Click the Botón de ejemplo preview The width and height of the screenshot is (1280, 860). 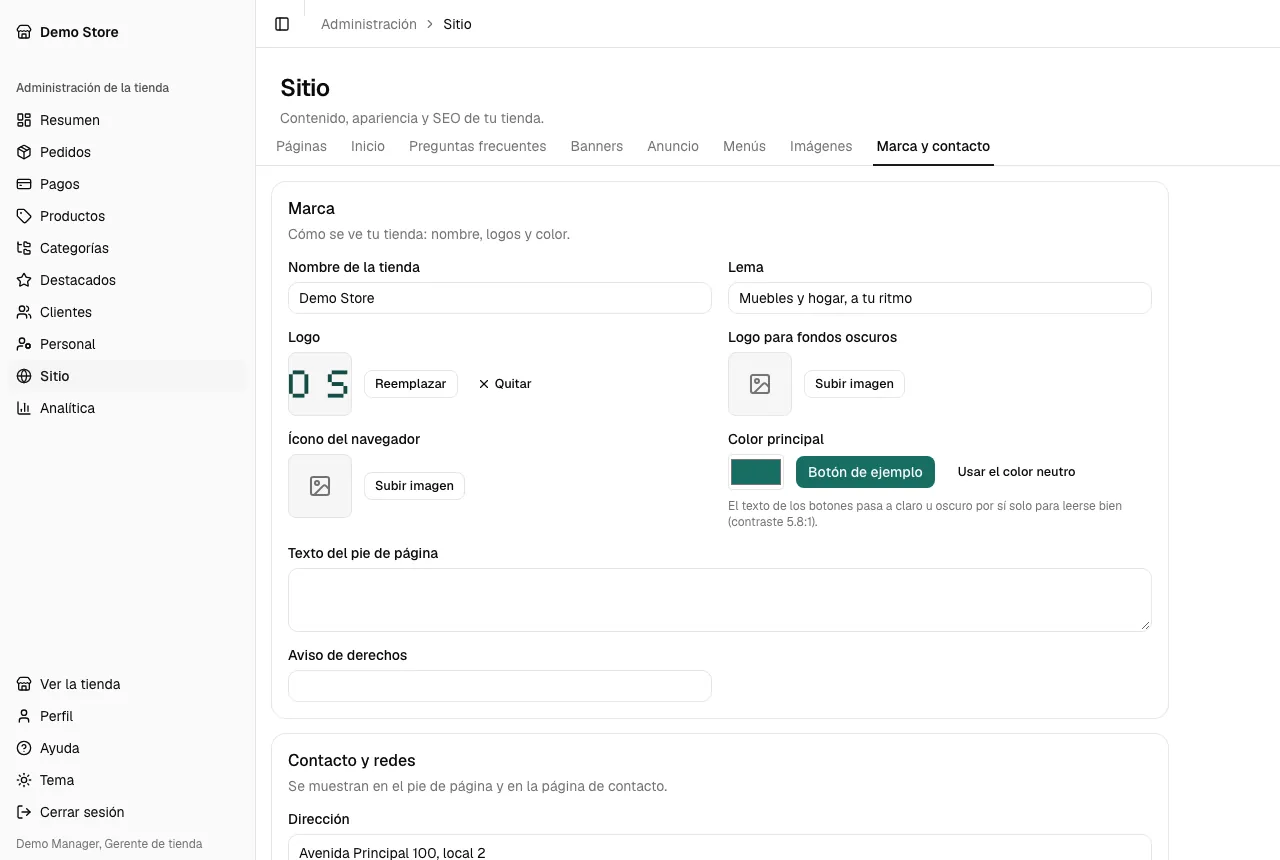pos(865,472)
